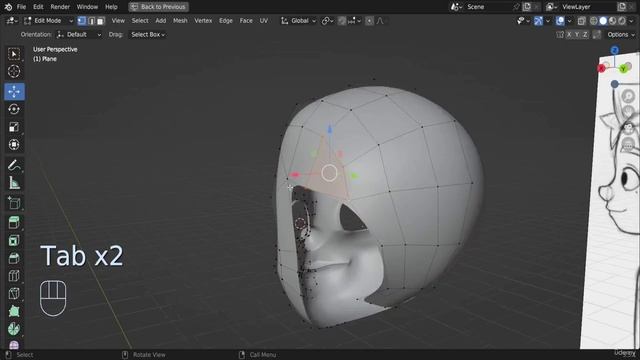Switch to vertex select mode
640x360 pixels.
tap(82, 21)
